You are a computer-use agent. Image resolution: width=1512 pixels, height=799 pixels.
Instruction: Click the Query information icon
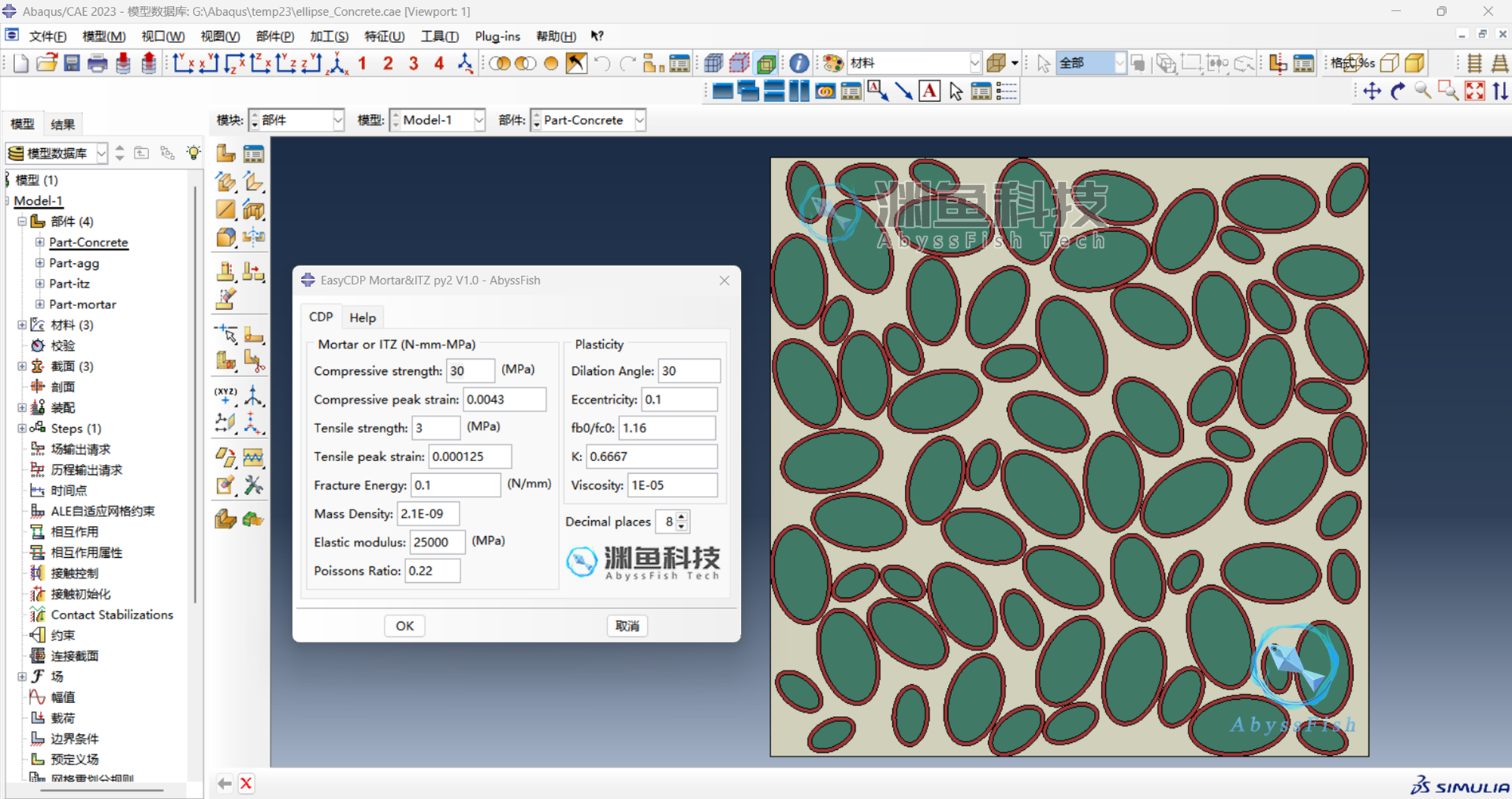798,63
